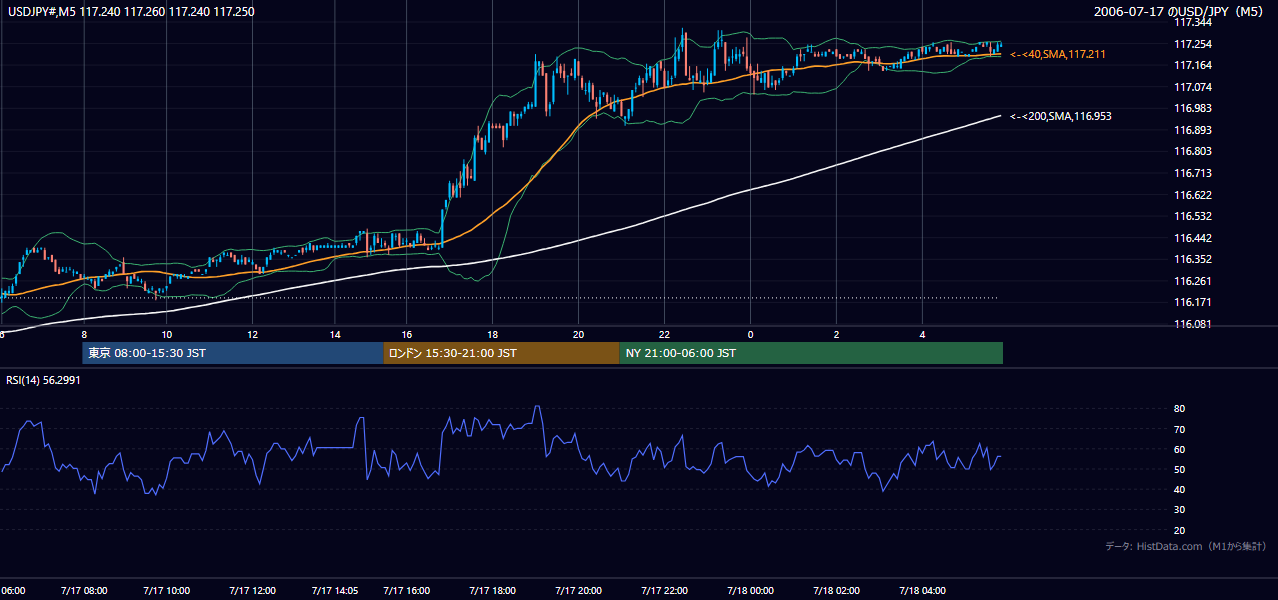Click the 東京 08:00-15:30 JST session bar
The height and width of the screenshot is (600, 1278).
(x=233, y=353)
